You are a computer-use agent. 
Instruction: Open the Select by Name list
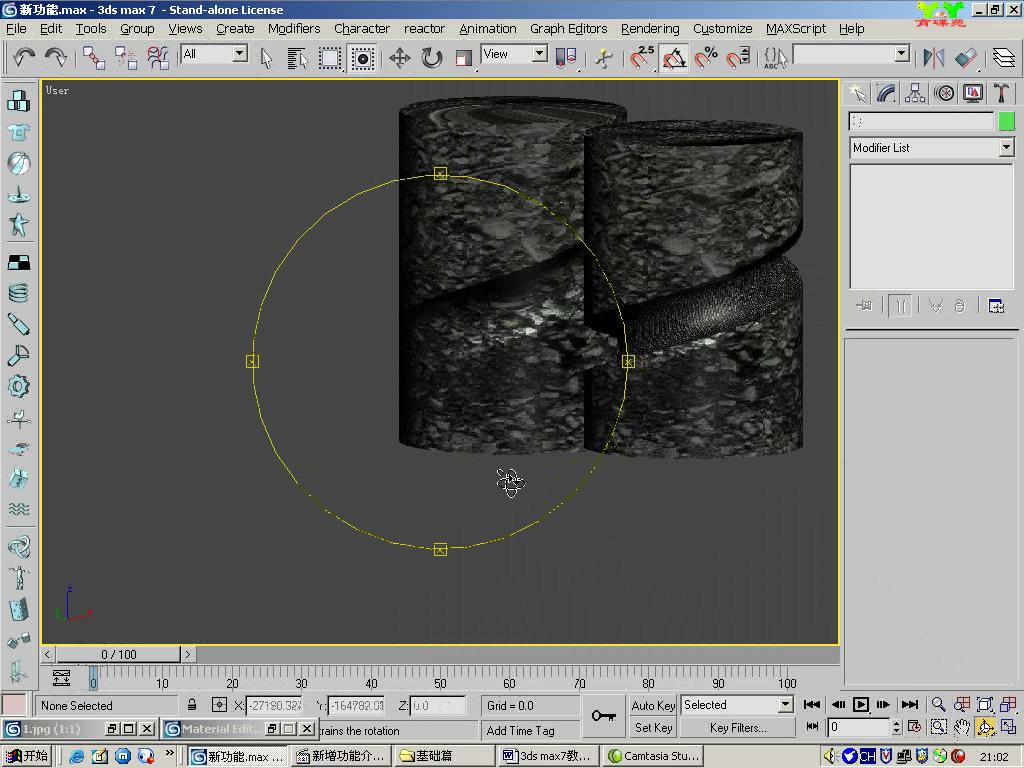[297, 58]
